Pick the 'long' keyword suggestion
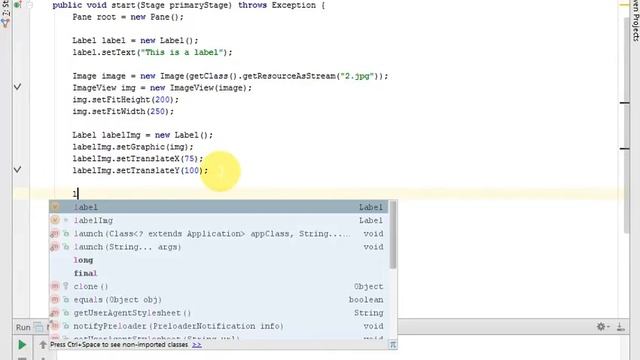The width and height of the screenshot is (640, 360). [x=219, y=260]
